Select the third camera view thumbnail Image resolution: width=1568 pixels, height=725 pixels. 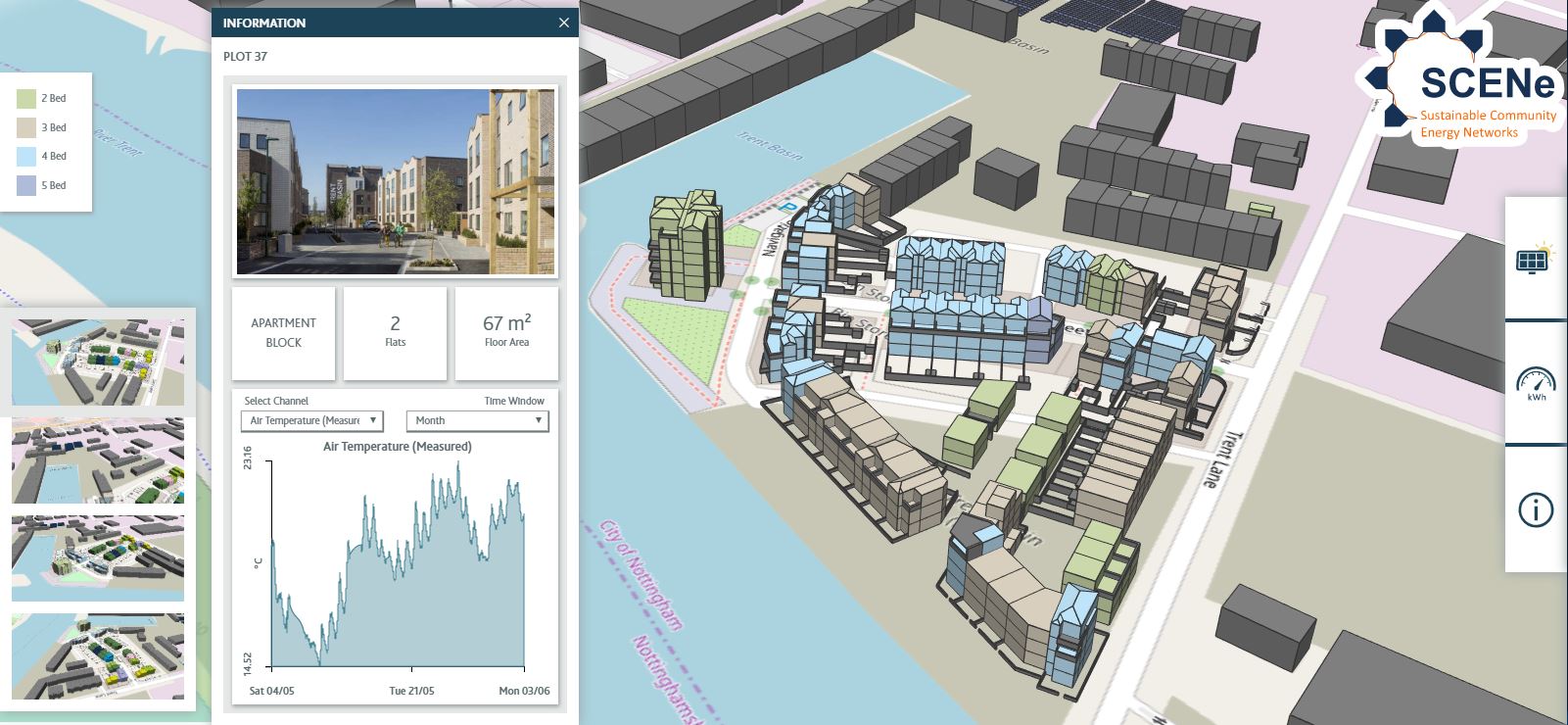(x=97, y=558)
